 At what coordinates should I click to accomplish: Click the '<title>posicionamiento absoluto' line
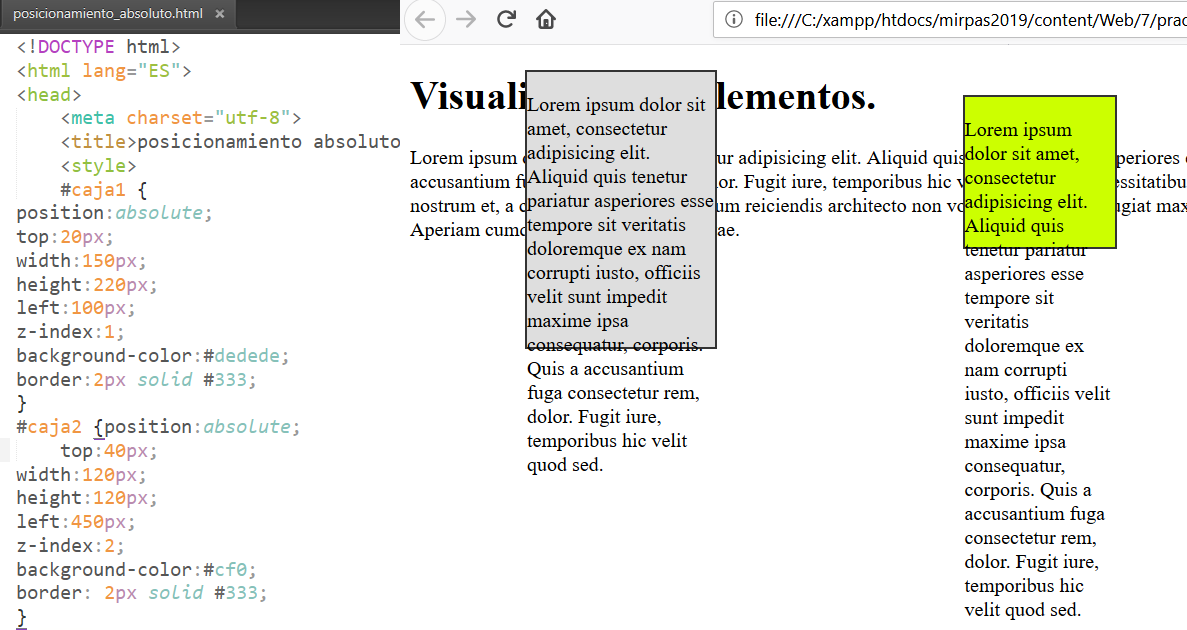230,142
